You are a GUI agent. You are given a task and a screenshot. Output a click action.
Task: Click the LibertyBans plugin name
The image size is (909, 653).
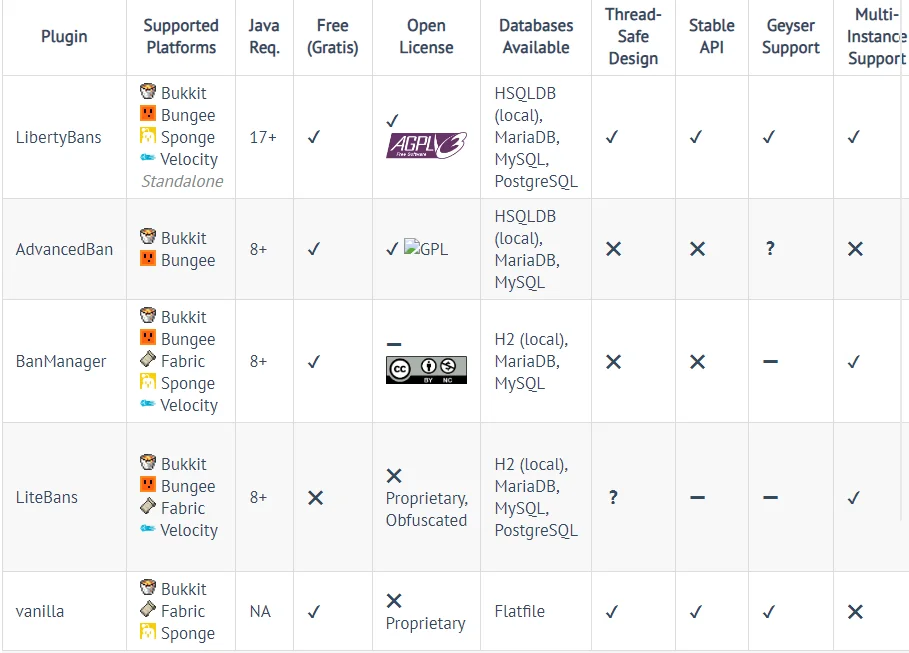click(58, 137)
